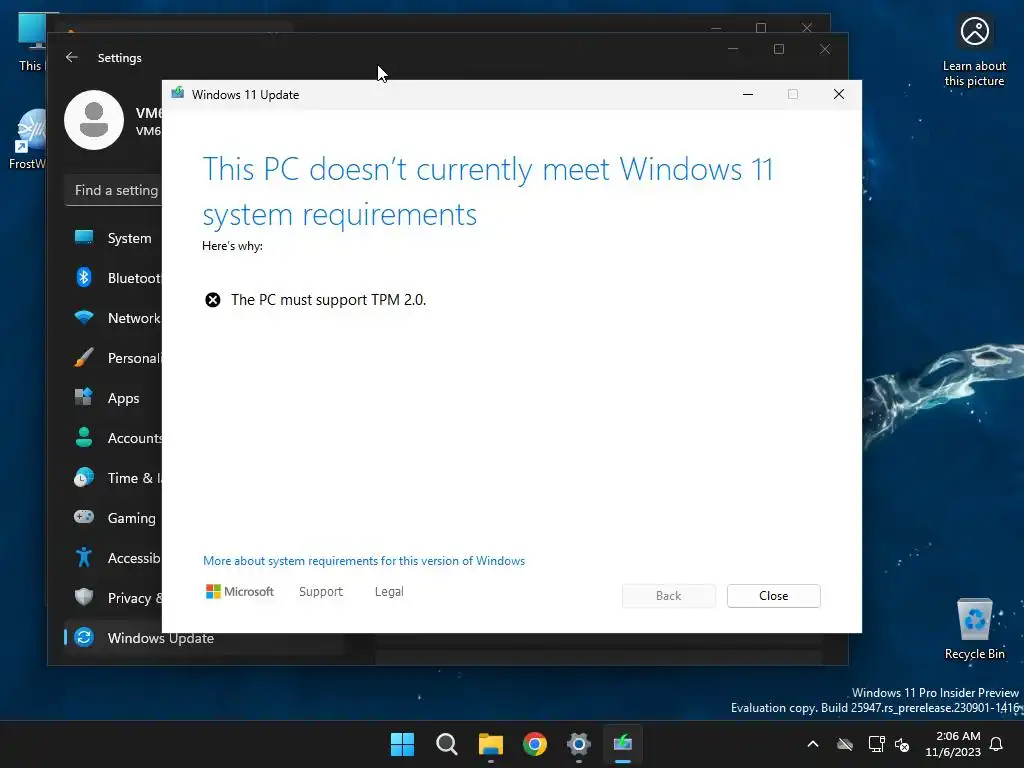Click the Time & language clock icon

84,477
